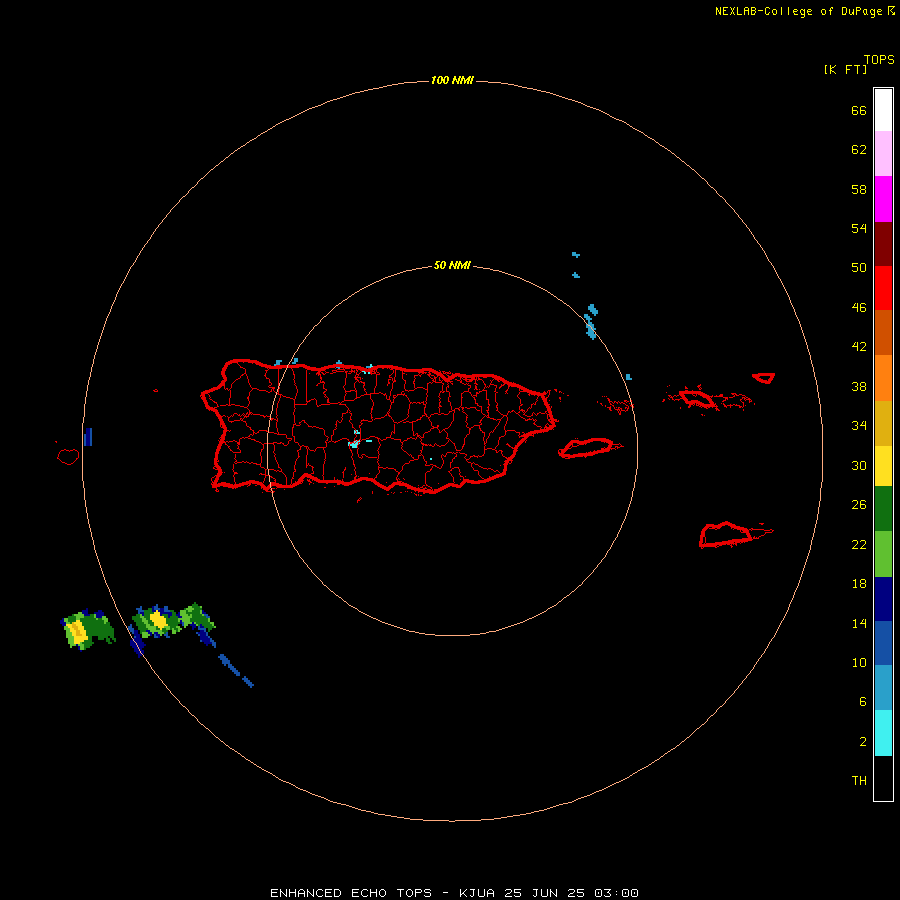Click the 03:00 timestamp in caption
The image size is (900, 900).
[616, 893]
